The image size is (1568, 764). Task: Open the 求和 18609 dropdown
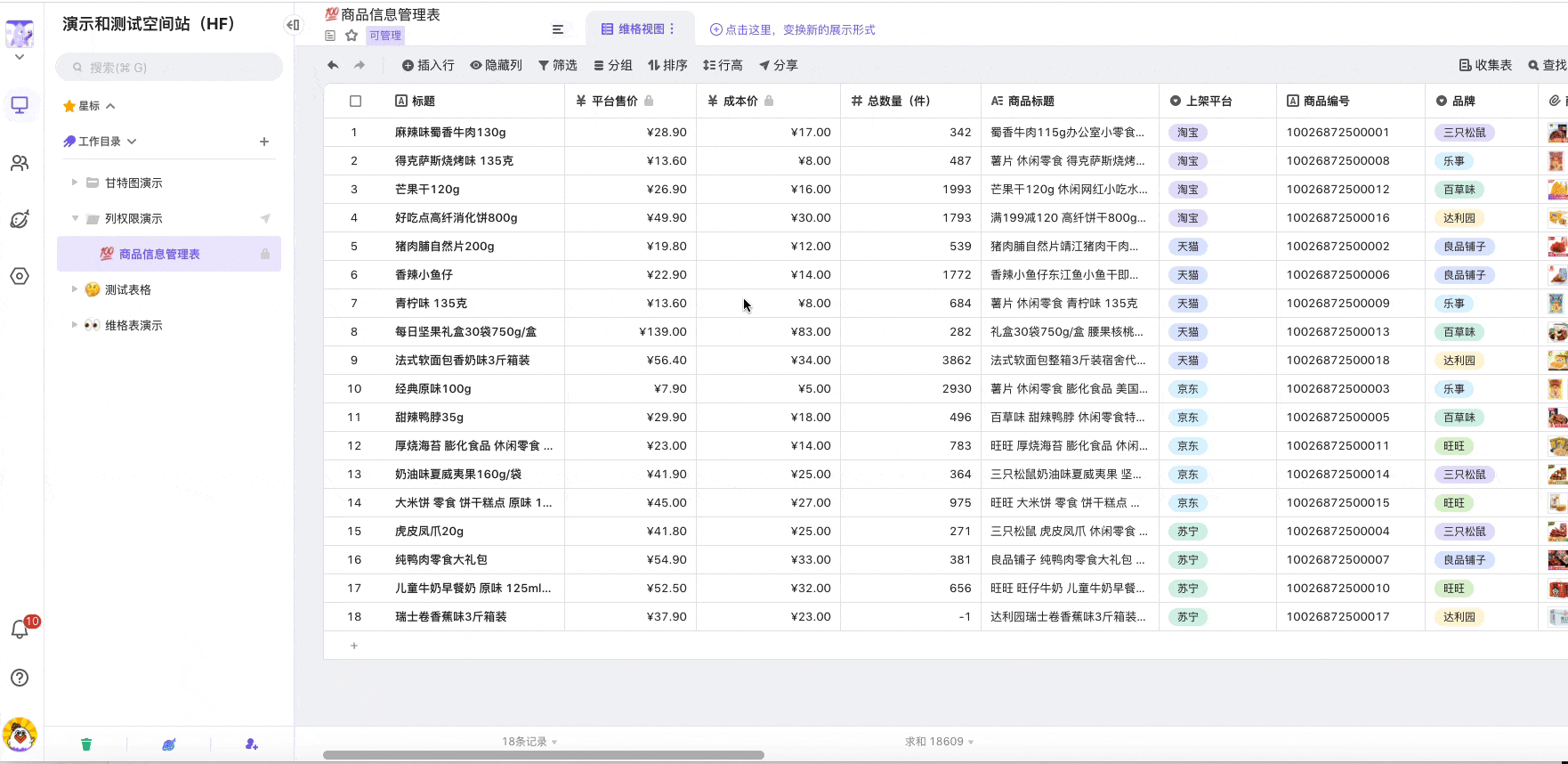[x=940, y=742]
